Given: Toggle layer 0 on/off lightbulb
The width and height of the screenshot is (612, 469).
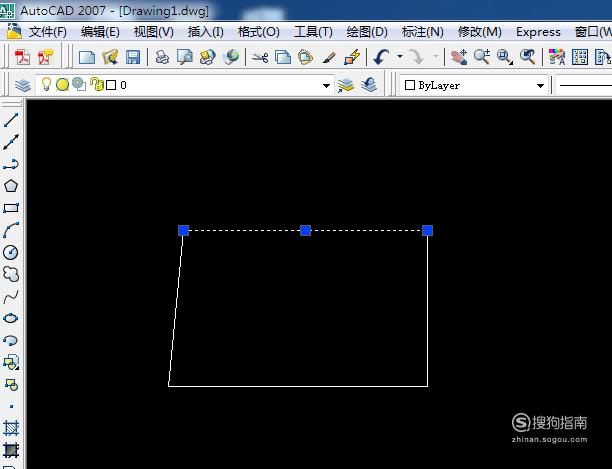Looking at the screenshot, I should (x=46, y=84).
